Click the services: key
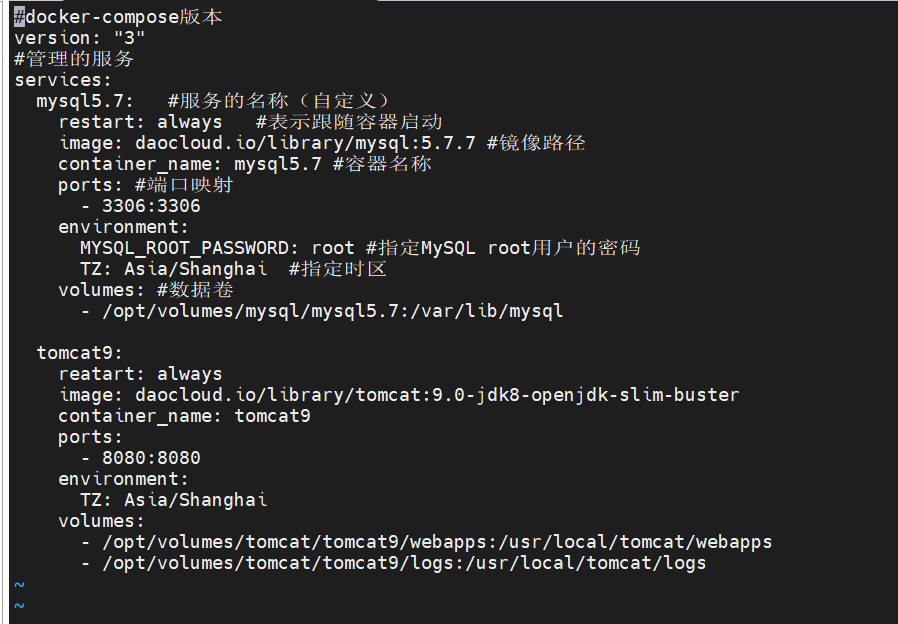 click(x=62, y=80)
